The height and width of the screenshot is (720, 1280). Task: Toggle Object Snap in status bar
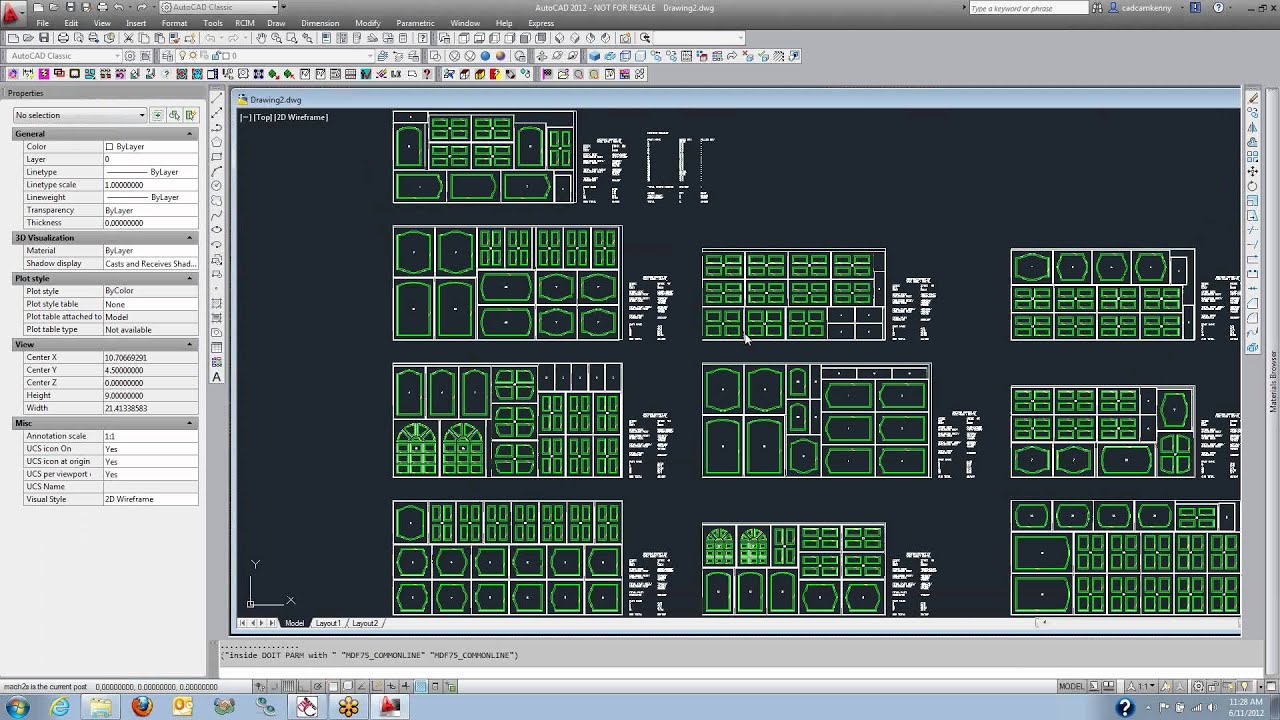tap(333, 686)
